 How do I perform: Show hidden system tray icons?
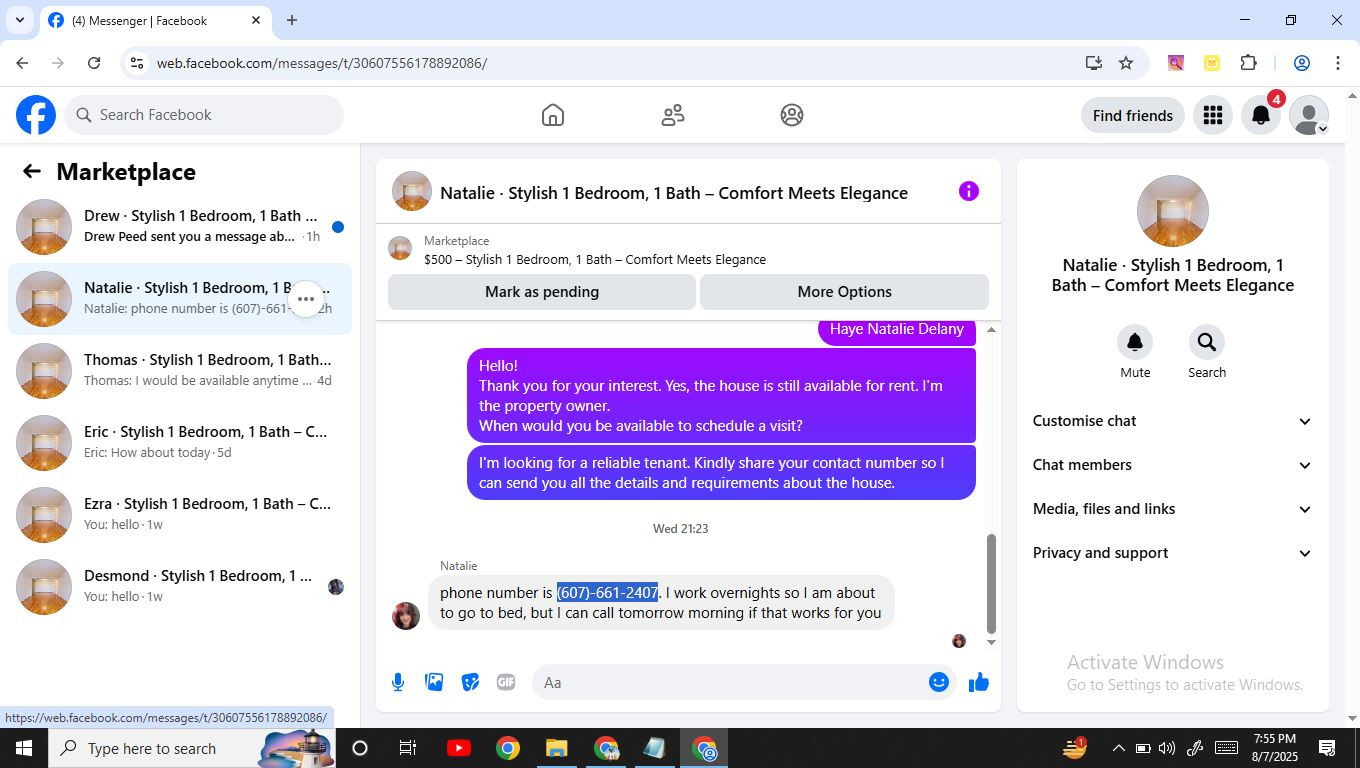(1118, 748)
